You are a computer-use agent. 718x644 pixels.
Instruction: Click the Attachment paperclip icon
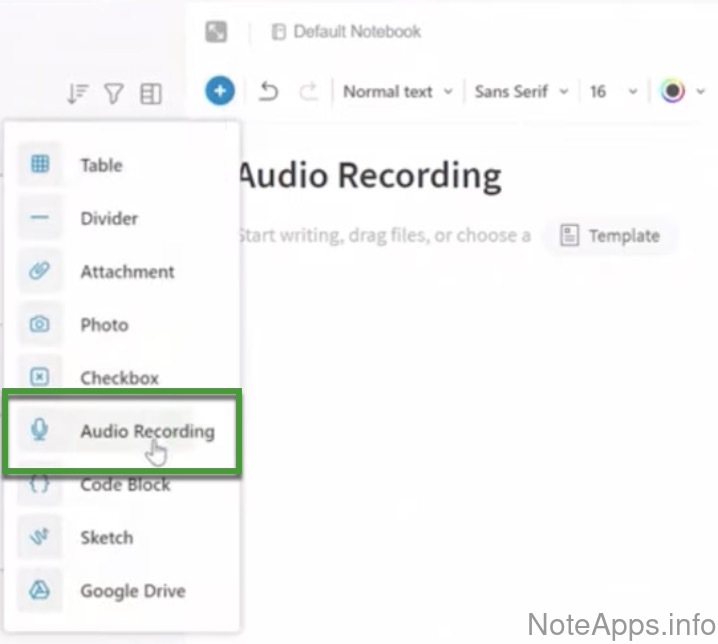(40, 271)
